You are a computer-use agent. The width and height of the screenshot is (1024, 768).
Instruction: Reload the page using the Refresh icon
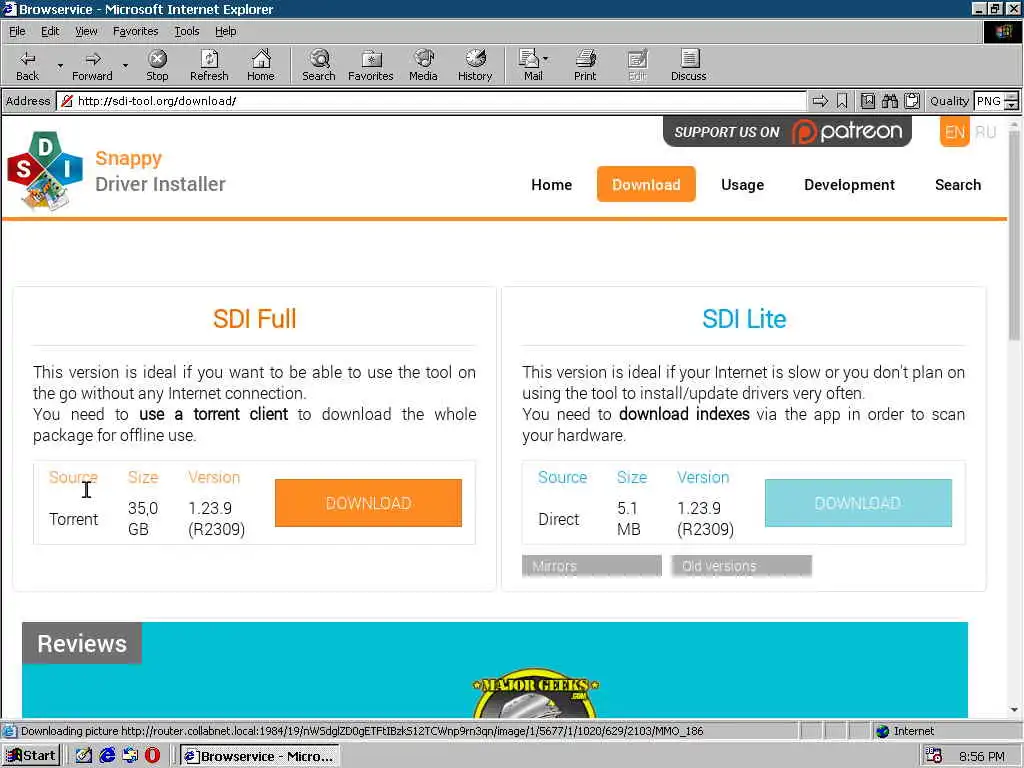[x=209, y=65]
